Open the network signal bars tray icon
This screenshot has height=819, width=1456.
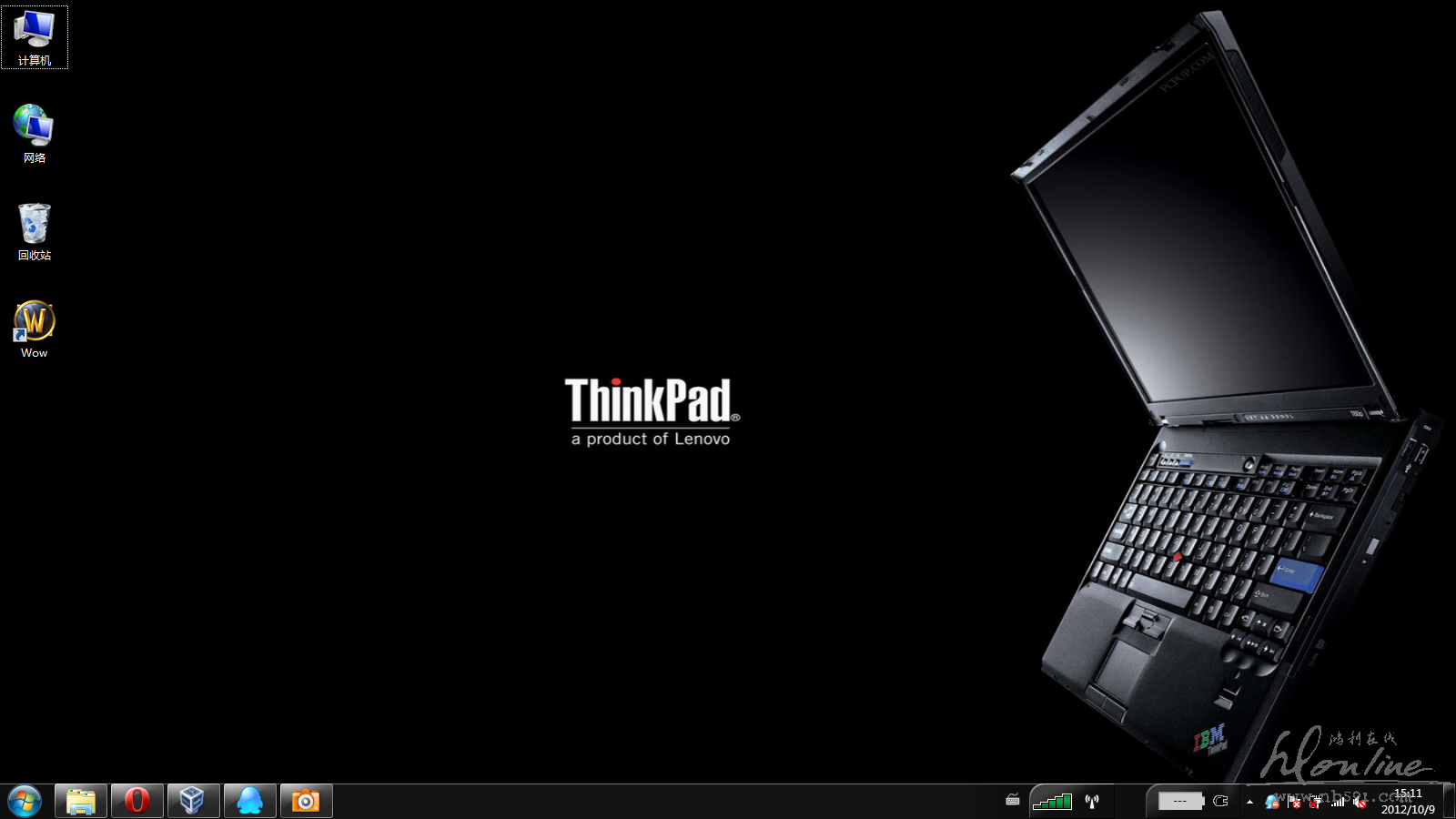point(1338,802)
